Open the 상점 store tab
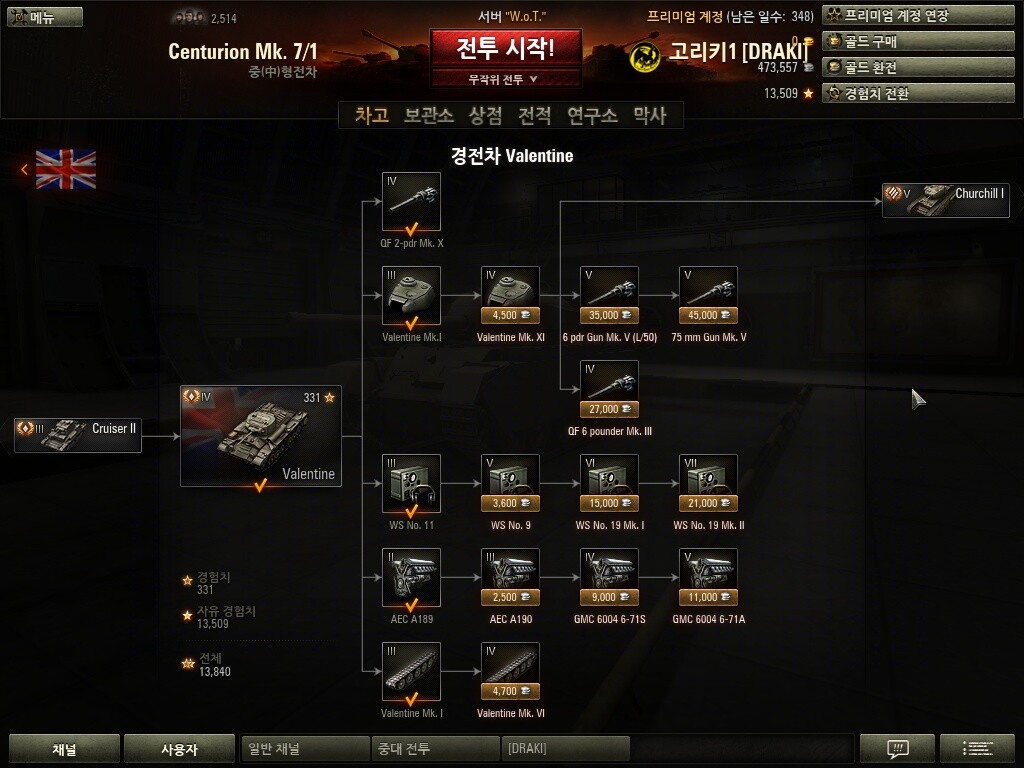1024x768 pixels. 485,116
